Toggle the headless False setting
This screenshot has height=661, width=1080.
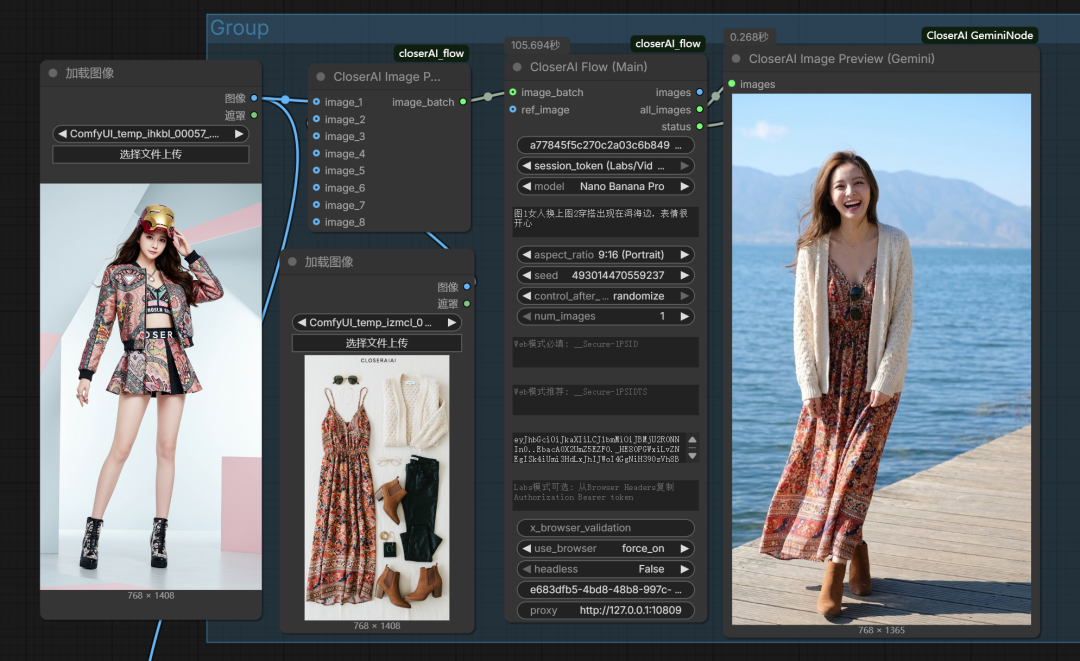point(605,569)
